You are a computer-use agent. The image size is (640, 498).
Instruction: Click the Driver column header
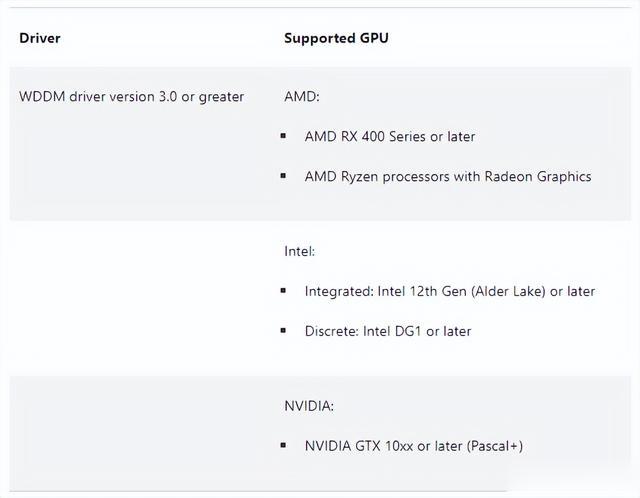40,38
